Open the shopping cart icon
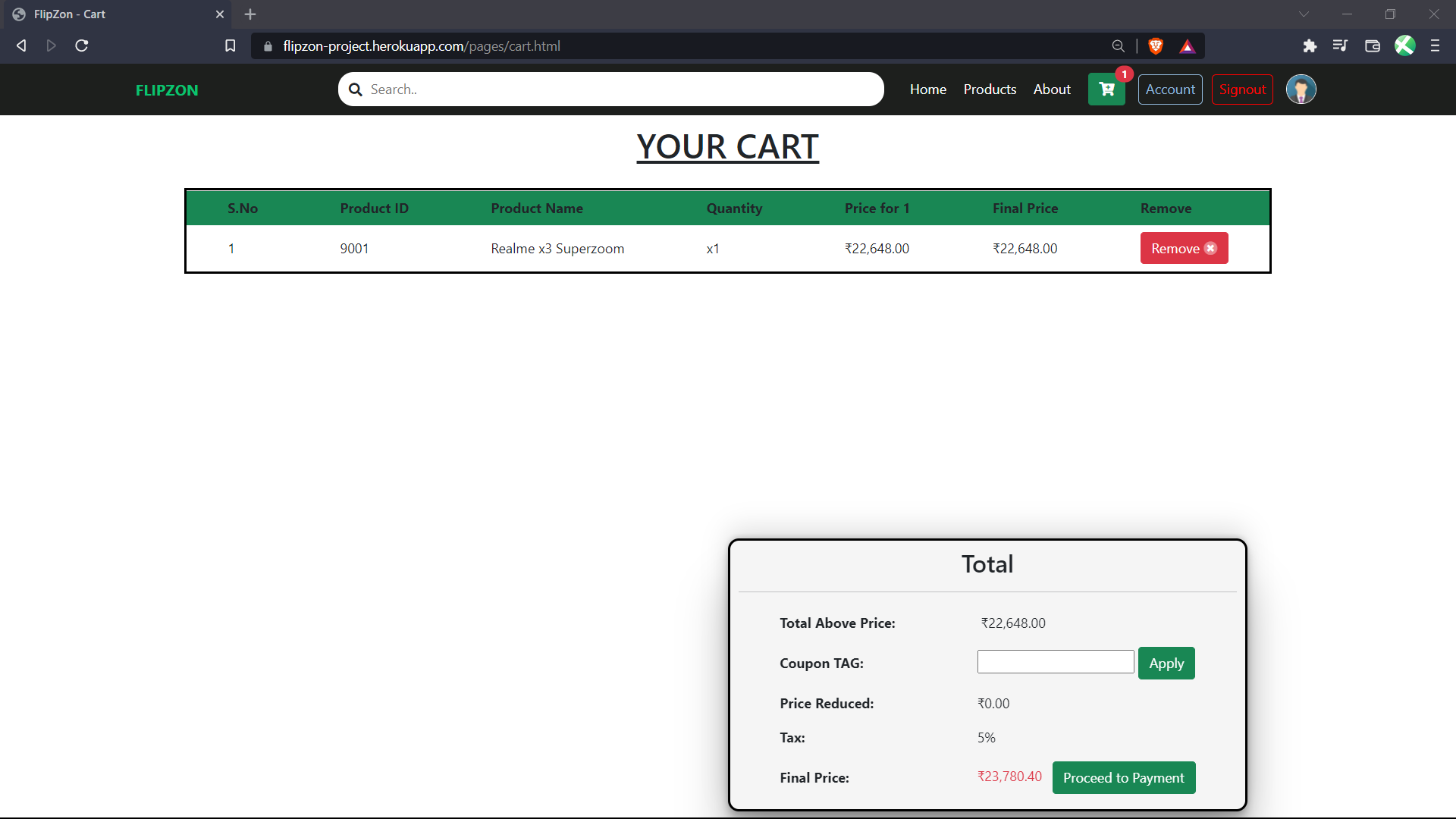 (1106, 89)
